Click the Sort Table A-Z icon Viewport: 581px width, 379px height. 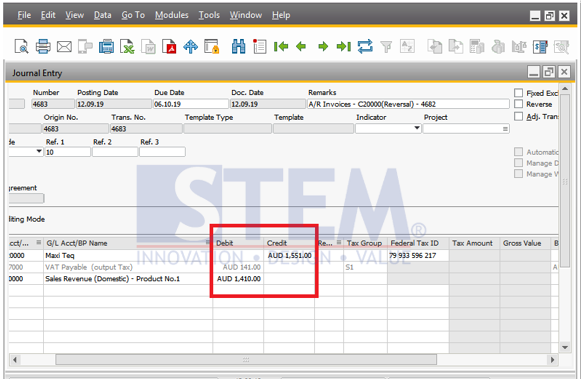tap(407, 47)
